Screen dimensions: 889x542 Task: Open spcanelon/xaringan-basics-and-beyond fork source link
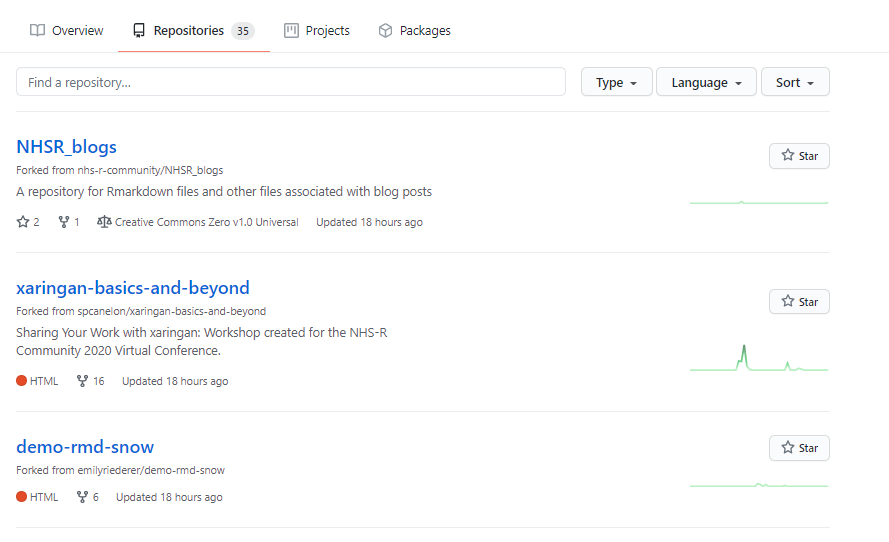coord(172,311)
